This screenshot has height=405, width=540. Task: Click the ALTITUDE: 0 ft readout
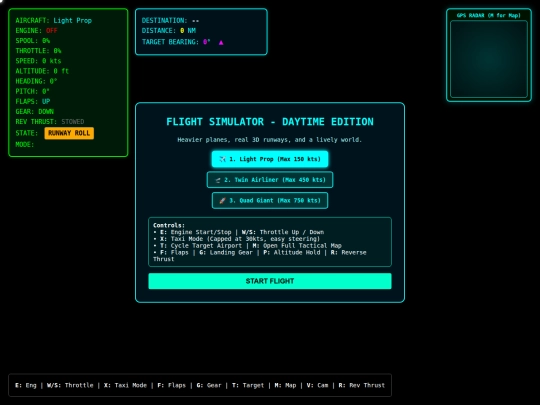click(x=42, y=71)
